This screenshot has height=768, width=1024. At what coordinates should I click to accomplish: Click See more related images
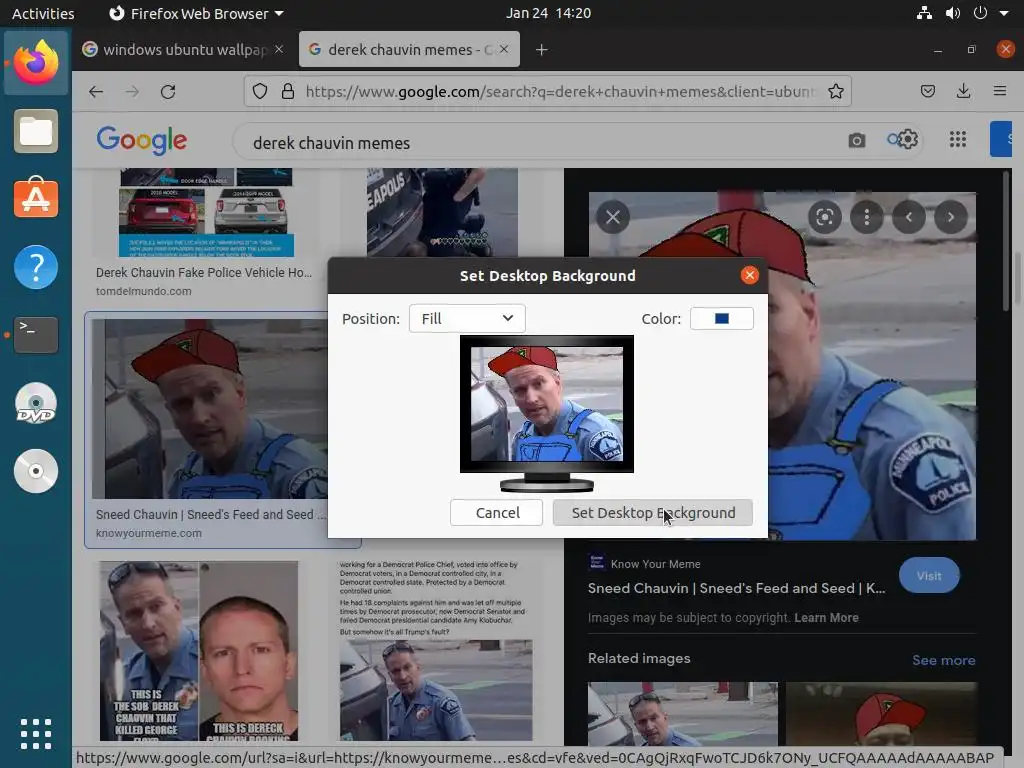point(944,660)
